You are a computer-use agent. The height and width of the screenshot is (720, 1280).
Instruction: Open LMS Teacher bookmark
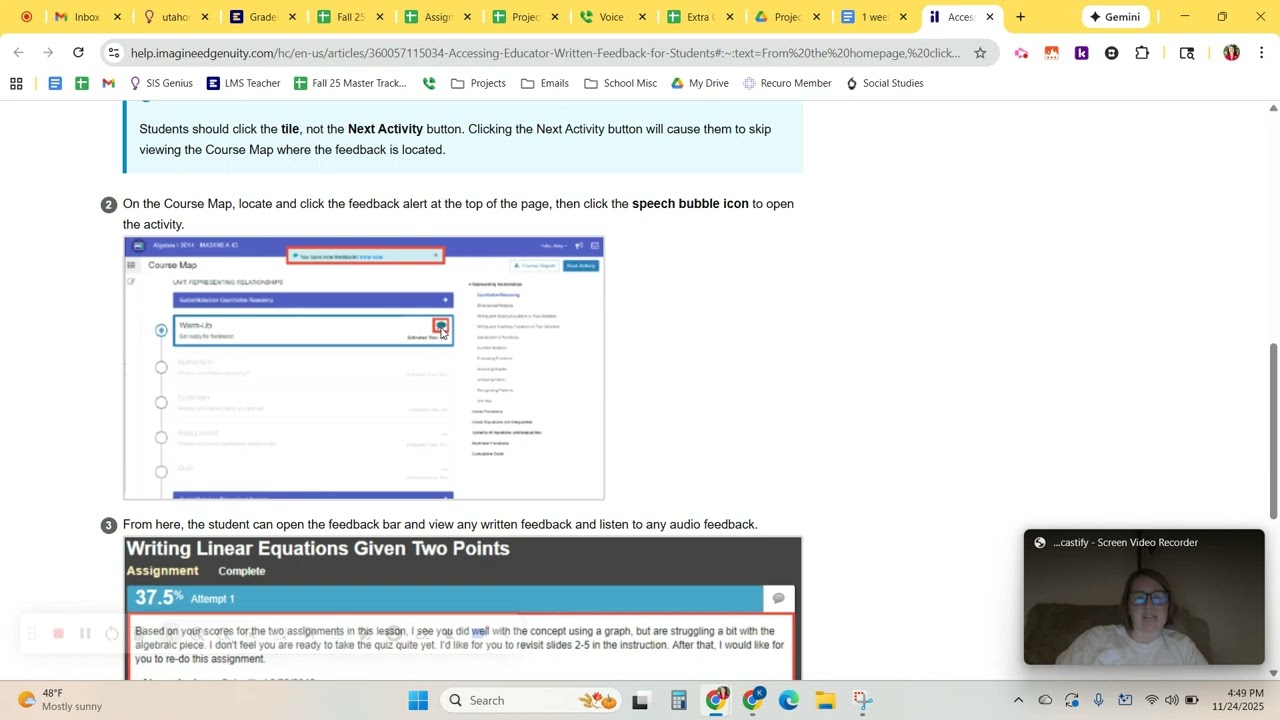point(243,83)
